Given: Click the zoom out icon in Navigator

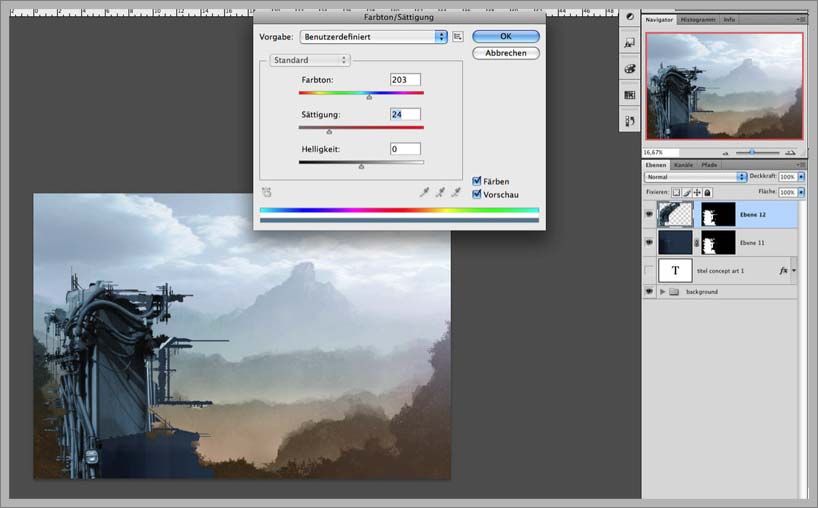Looking at the screenshot, I should pos(725,153).
